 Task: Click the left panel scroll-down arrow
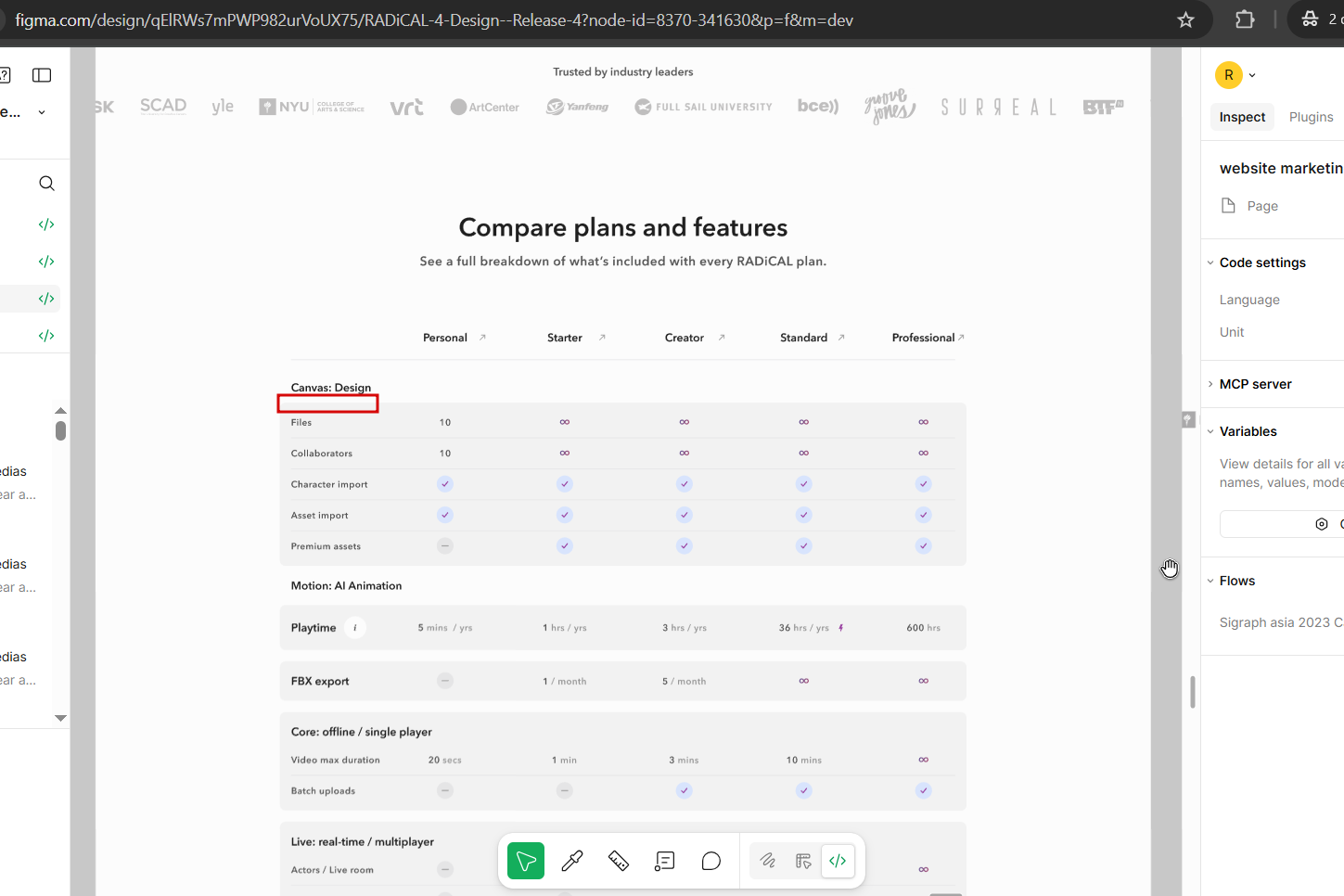coord(60,718)
